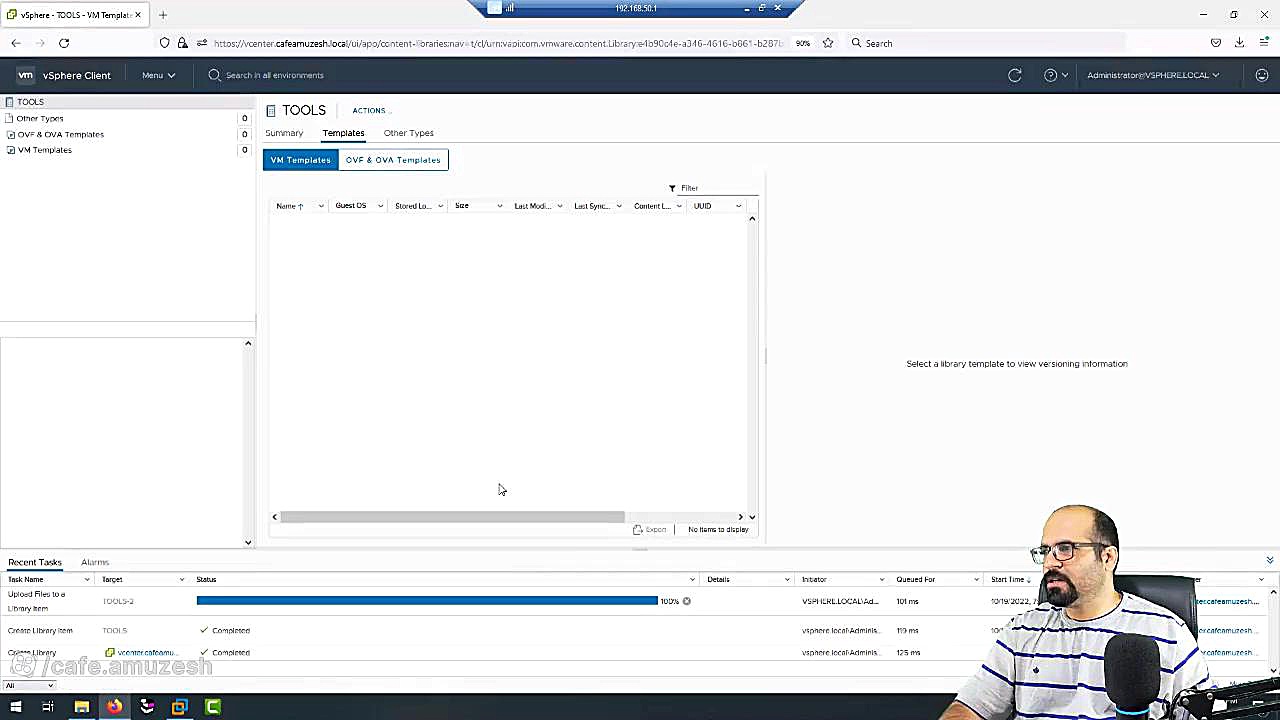Open the Stored Location column dropdown arrow
1280x720 pixels.
pos(440,206)
